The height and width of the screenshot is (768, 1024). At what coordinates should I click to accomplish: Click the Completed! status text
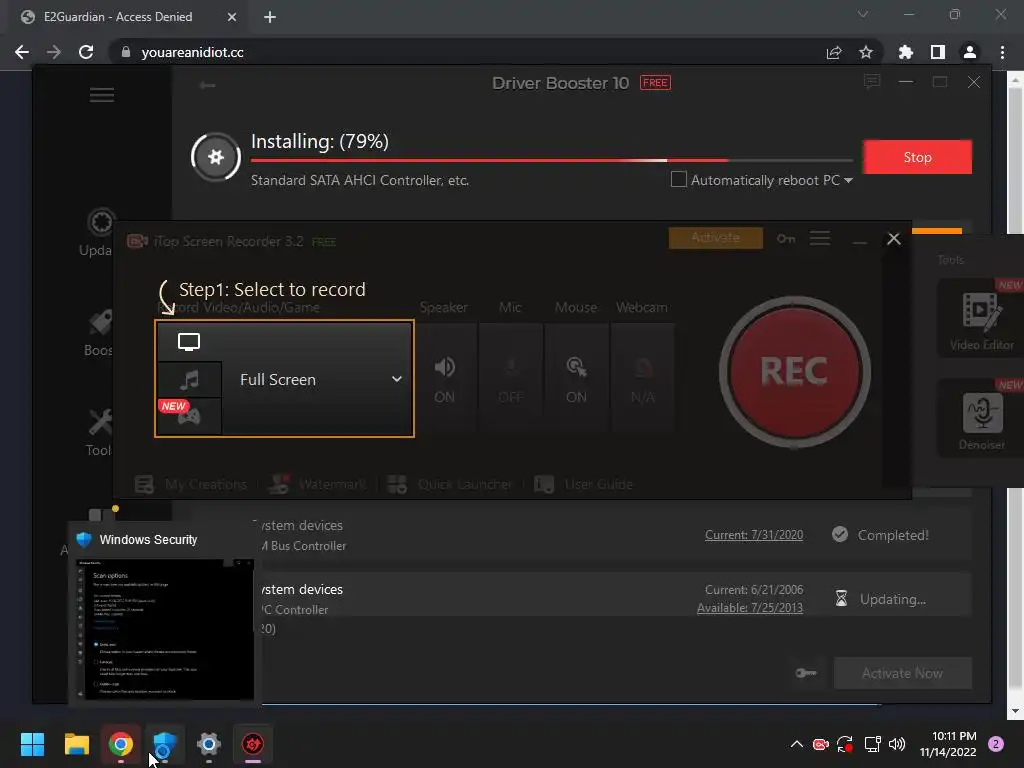pyautogui.click(x=893, y=535)
